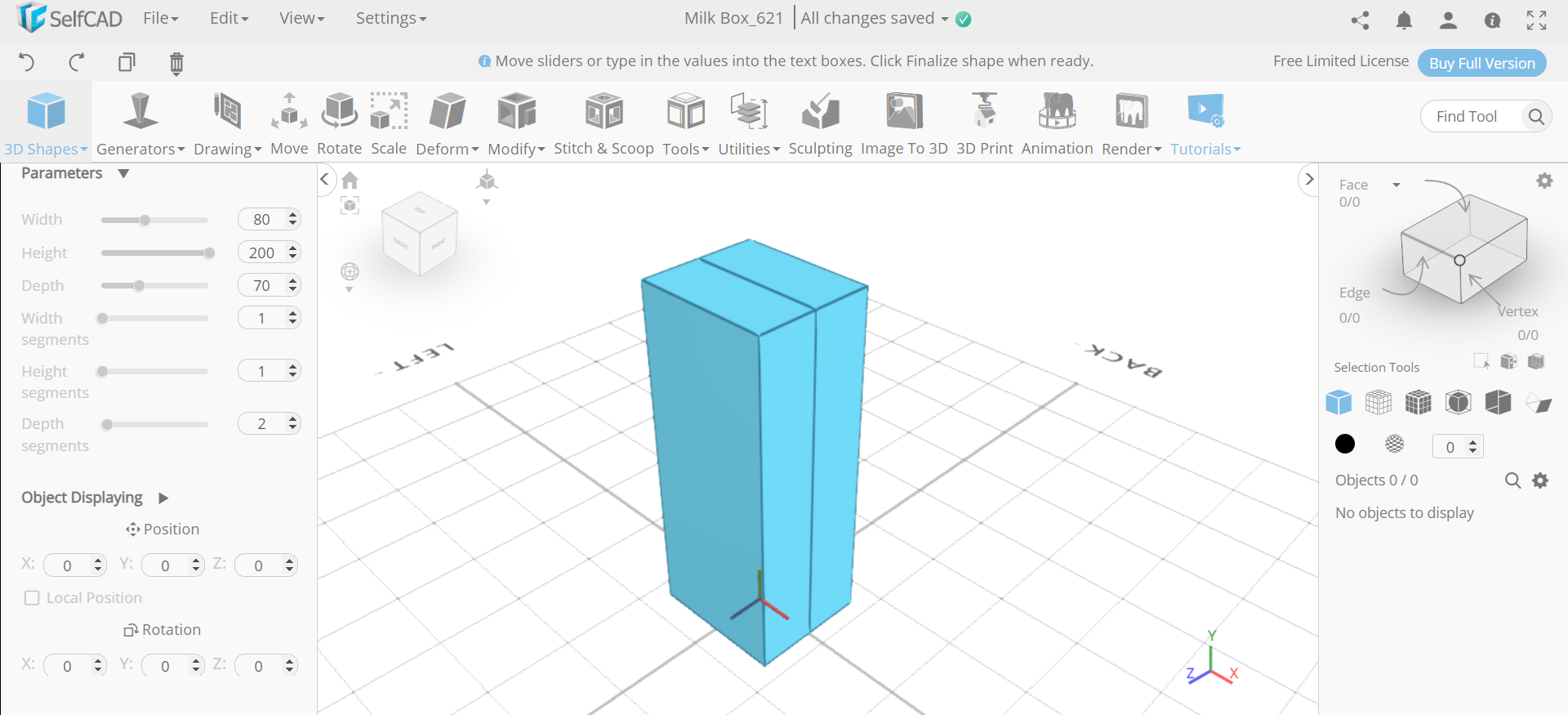The height and width of the screenshot is (715, 1568).
Task: Toggle solid display mode cube
Action: (1339, 402)
